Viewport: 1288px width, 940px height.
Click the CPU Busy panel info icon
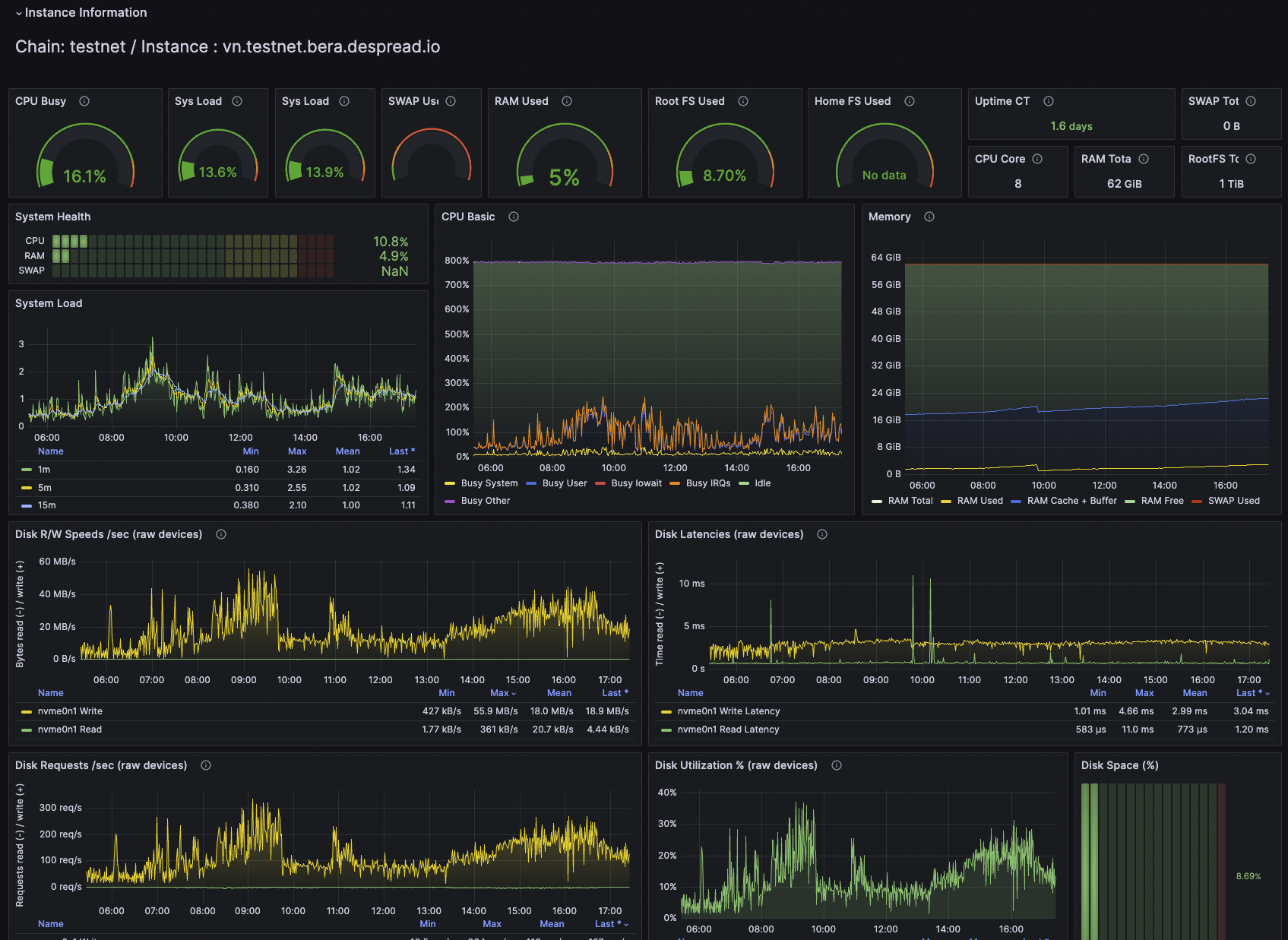point(84,101)
